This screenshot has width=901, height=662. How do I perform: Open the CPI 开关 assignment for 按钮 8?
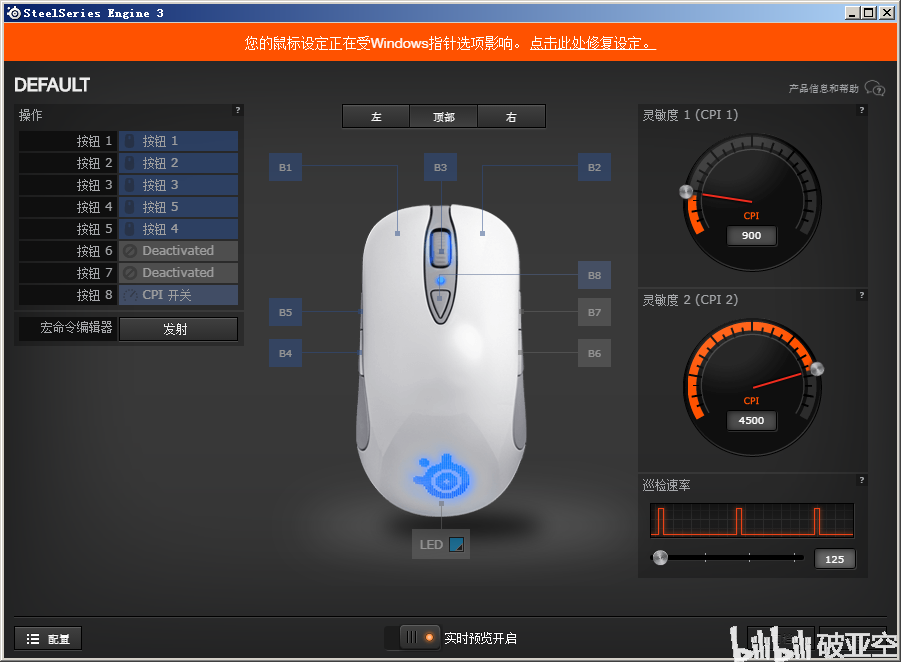pos(178,295)
